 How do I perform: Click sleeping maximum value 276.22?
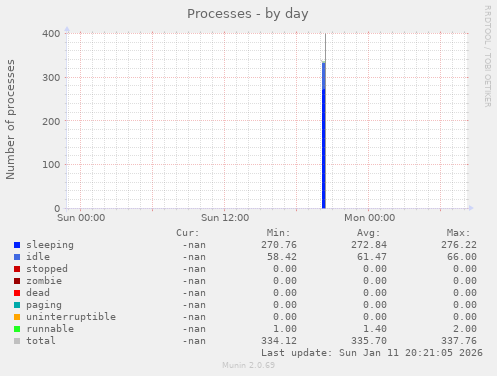(459, 245)
